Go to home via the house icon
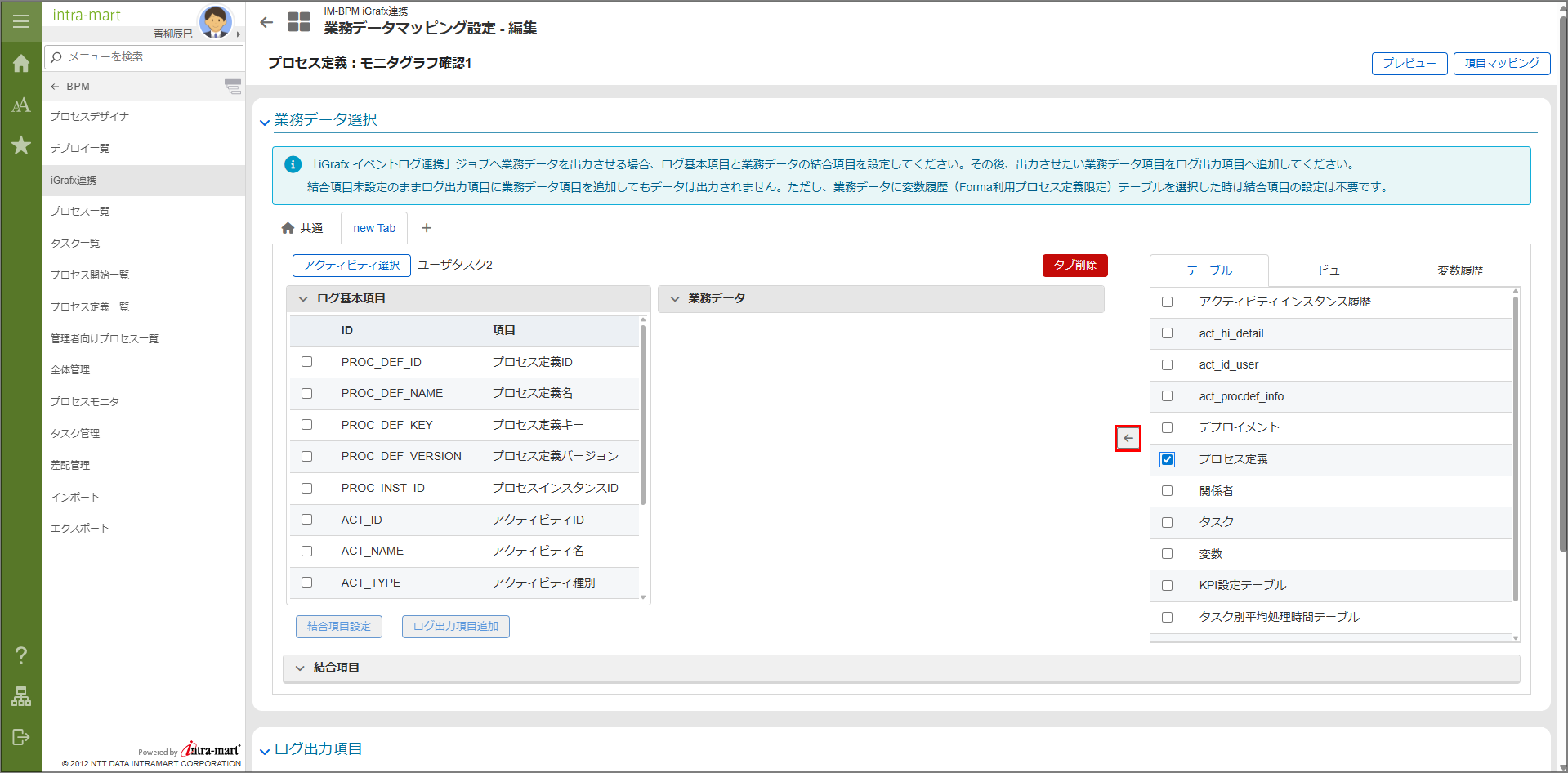 [21, 64]
